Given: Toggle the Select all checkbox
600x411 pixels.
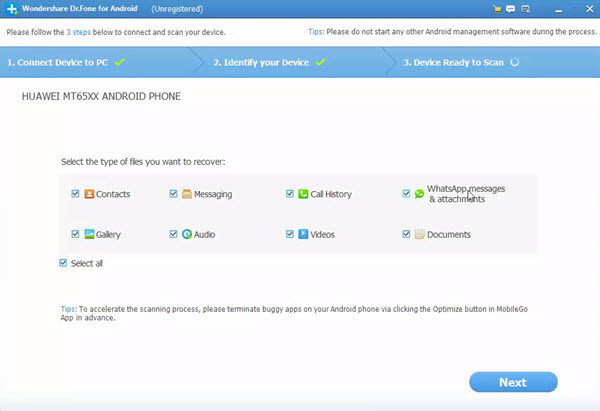Looking at the screenshot, I should pyautogui.click(x=63, y=263).
